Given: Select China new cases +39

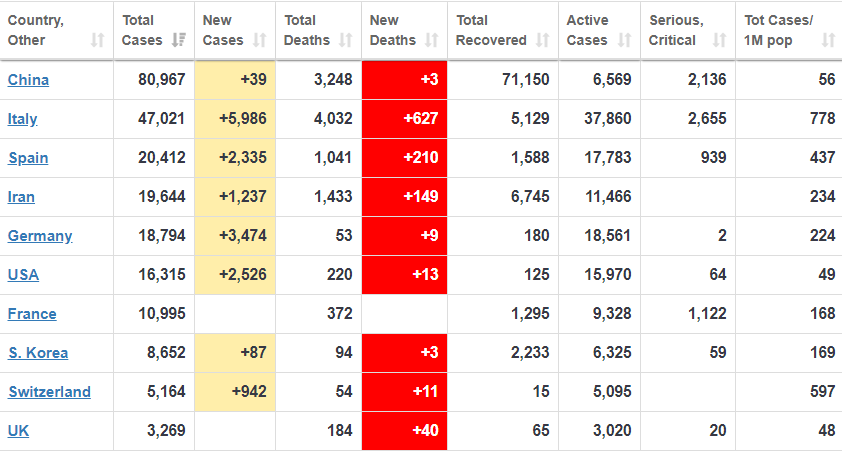Looking at the screenshot, I should point(253,79).
